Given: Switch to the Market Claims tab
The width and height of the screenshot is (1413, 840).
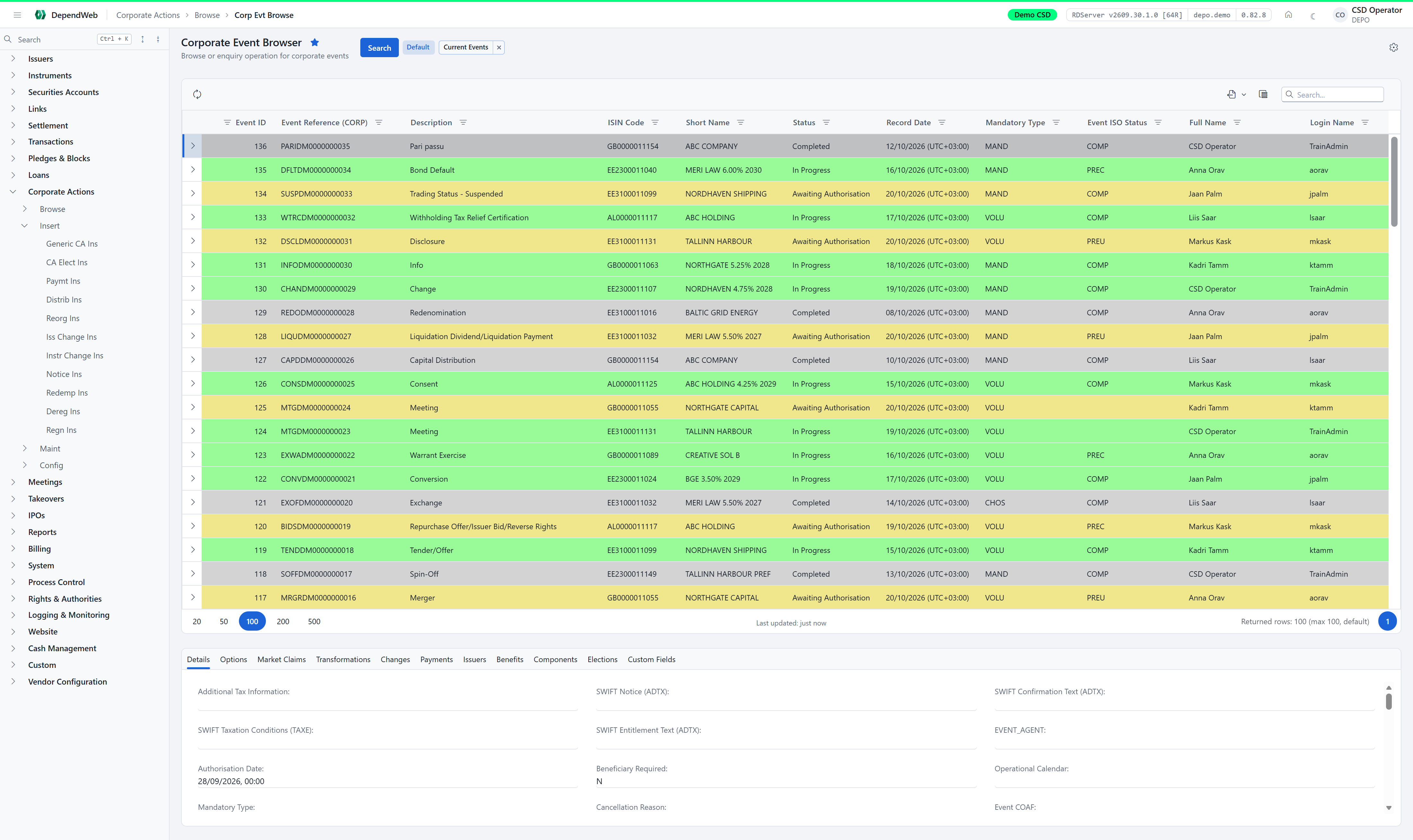Looking at the screenshot, I should pos(281,660).
